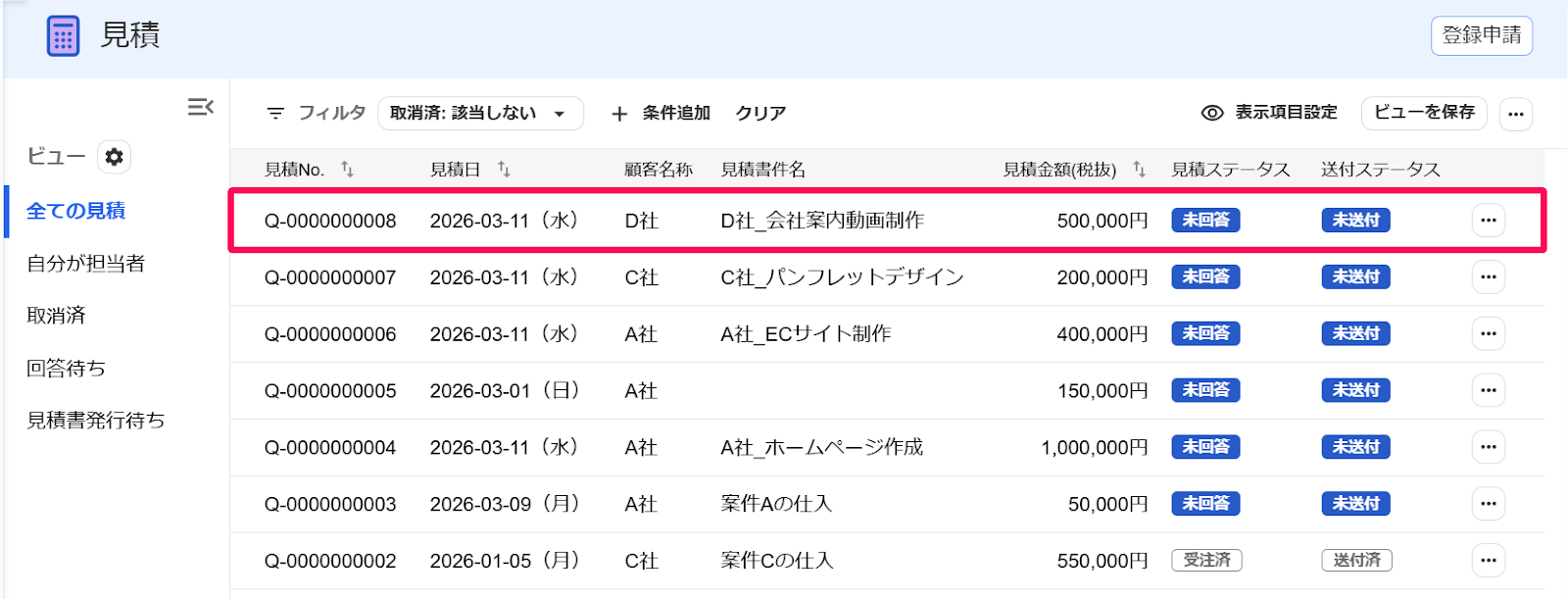The width and height of the screenshot is (1568, 599).
Task: Click 案件Cの仕入 quote title
Action: (777, 561)
